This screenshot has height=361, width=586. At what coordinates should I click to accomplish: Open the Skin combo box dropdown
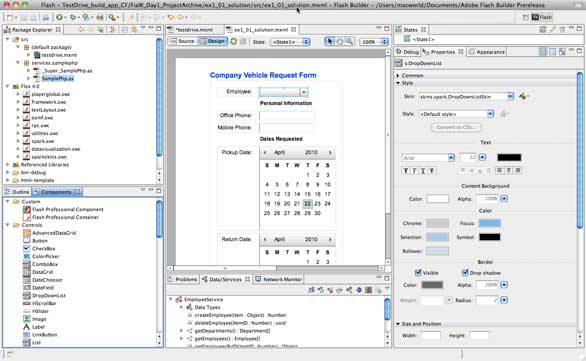click(x=511, y=96)
